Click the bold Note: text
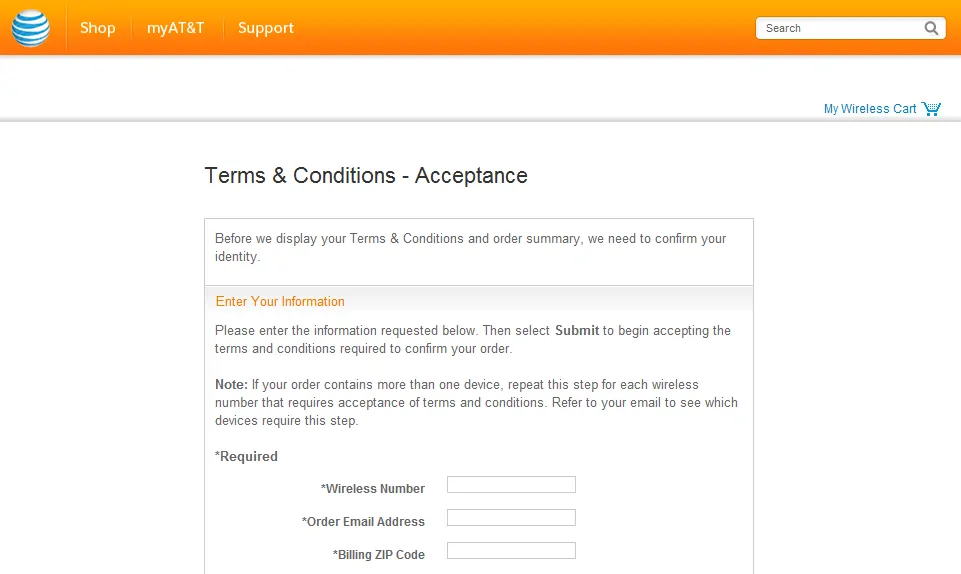The width and height of the screenshot is (961, 574). 231,385
